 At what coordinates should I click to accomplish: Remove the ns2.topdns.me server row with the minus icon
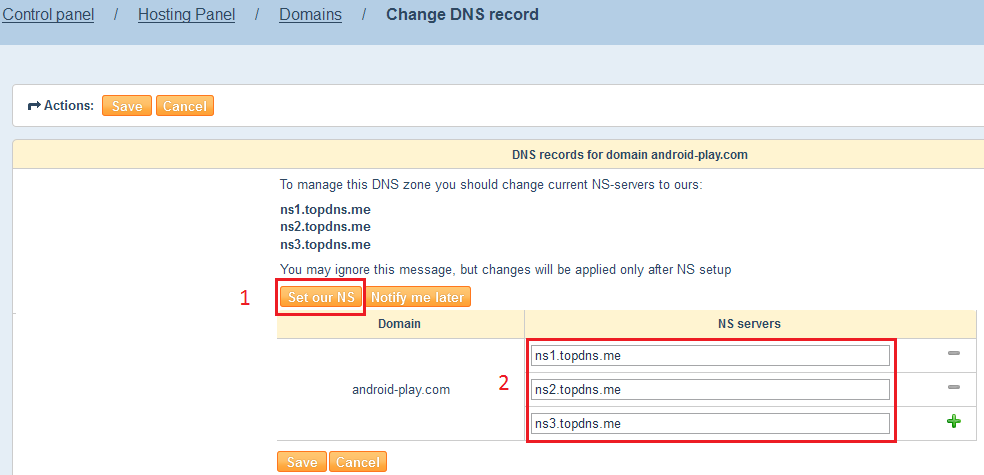953,388
